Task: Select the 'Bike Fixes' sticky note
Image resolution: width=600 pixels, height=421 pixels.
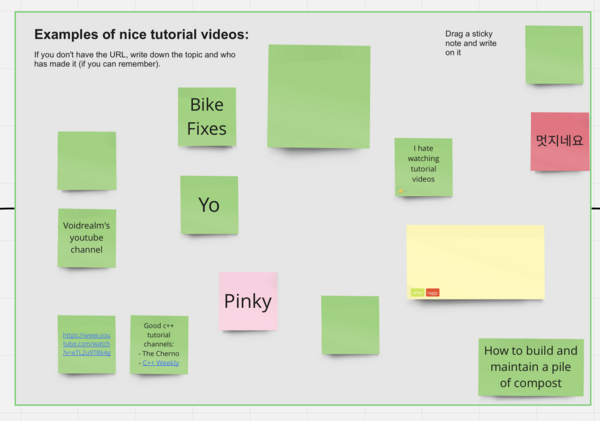Action: 207,117
